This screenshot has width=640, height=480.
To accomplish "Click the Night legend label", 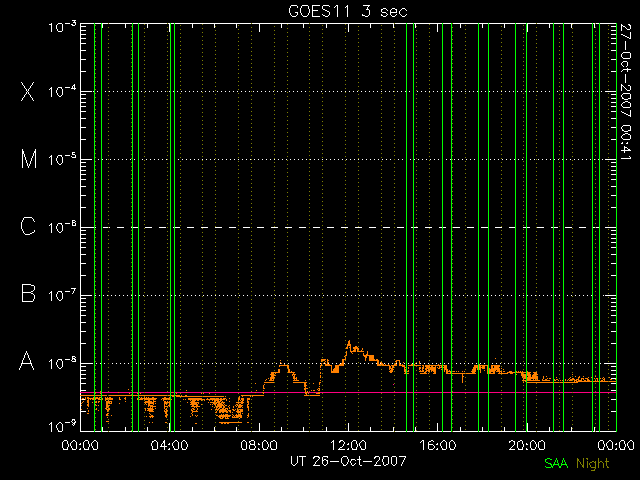I will pos(593,464).
